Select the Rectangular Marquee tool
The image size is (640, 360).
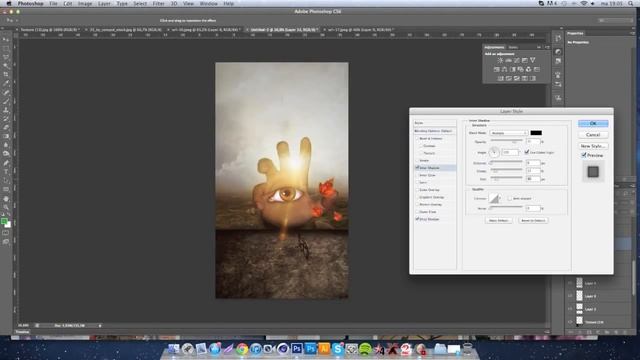pyautogui.click(x=6, y=48)
